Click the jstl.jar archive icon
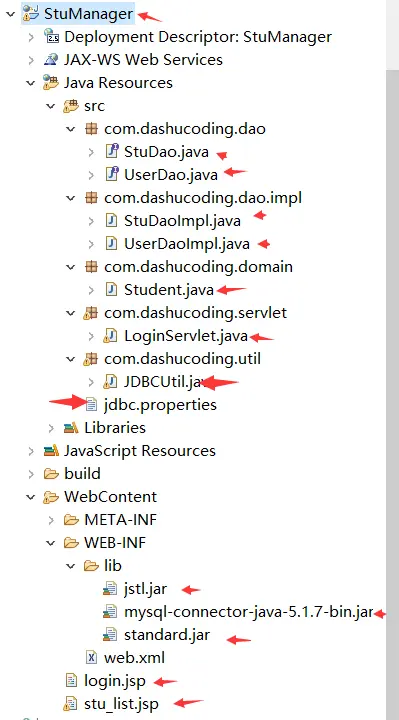This screenshot has width=399, height=720. (x=110, y=589)
